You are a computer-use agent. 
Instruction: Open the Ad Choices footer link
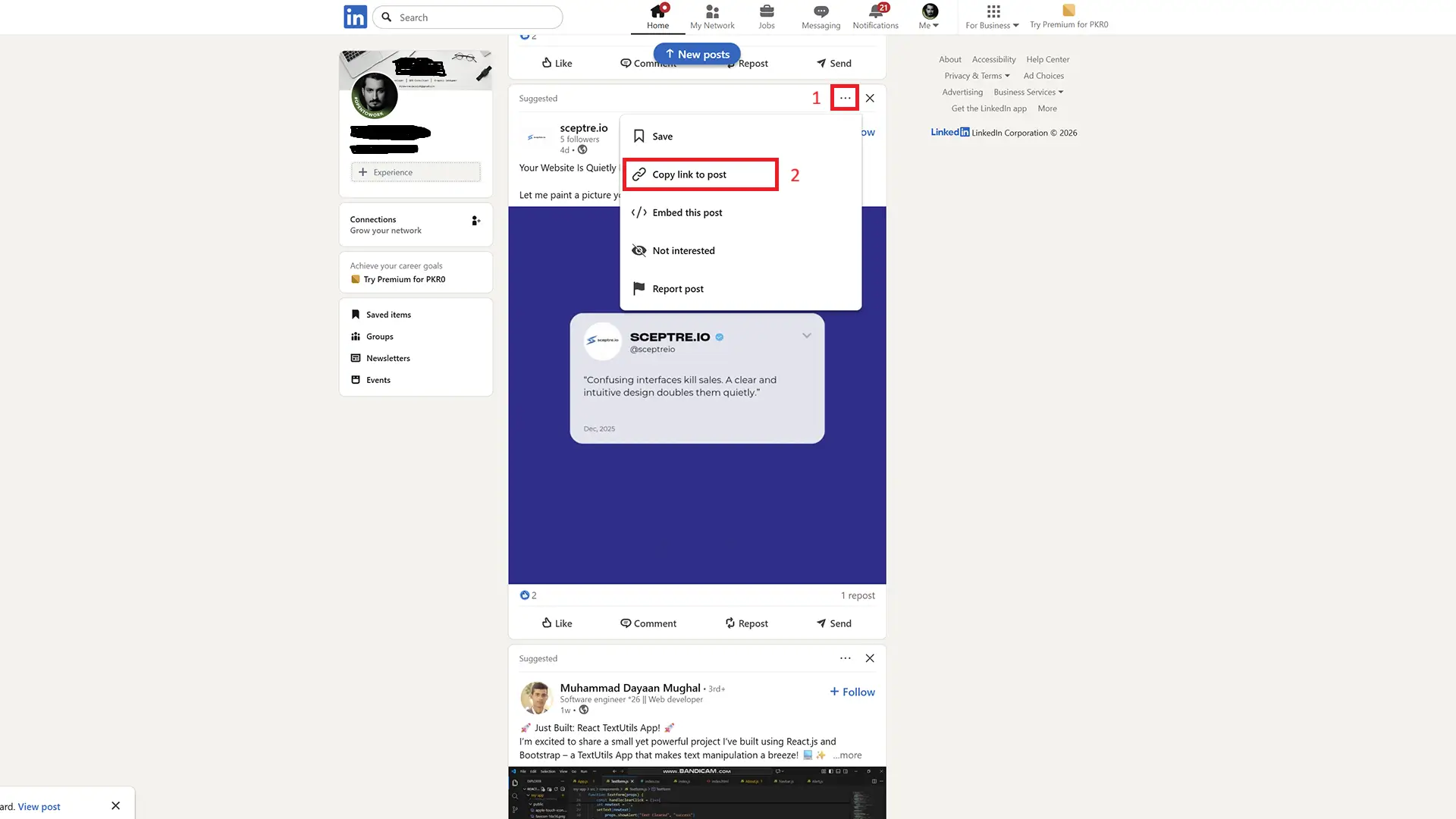(x=1043, y=76)
